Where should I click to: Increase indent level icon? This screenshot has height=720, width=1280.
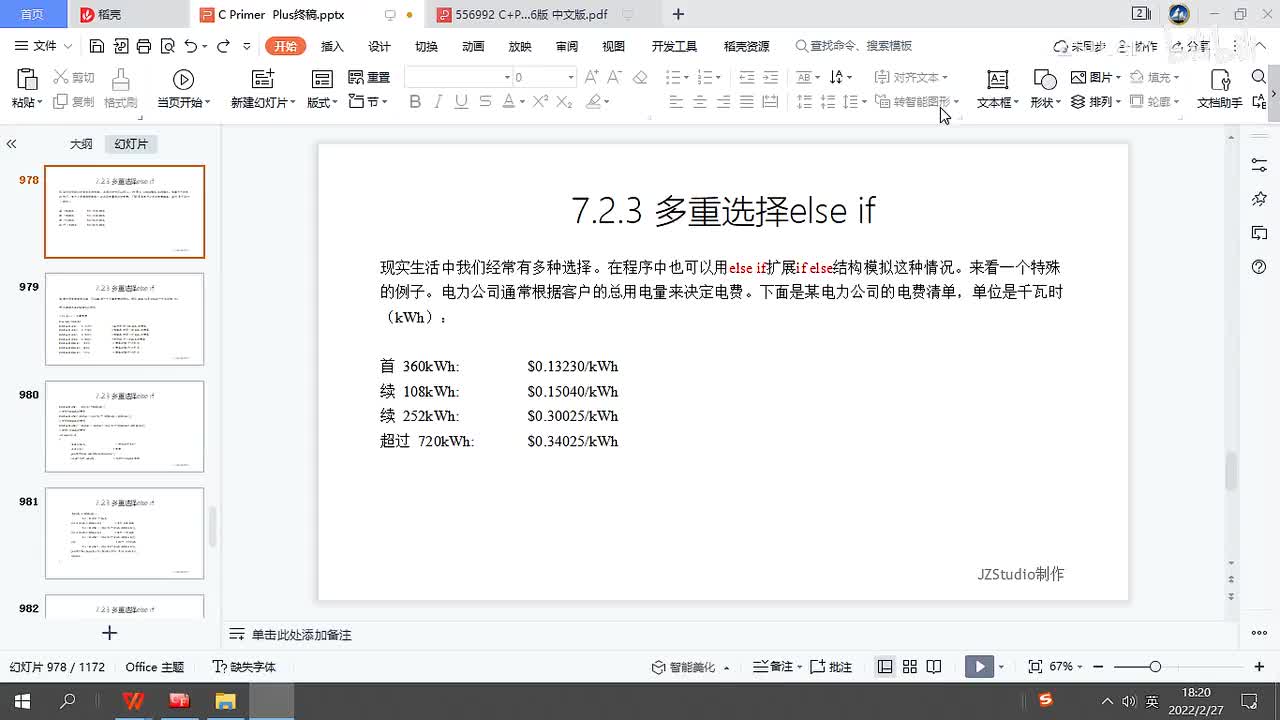(770, 77)
